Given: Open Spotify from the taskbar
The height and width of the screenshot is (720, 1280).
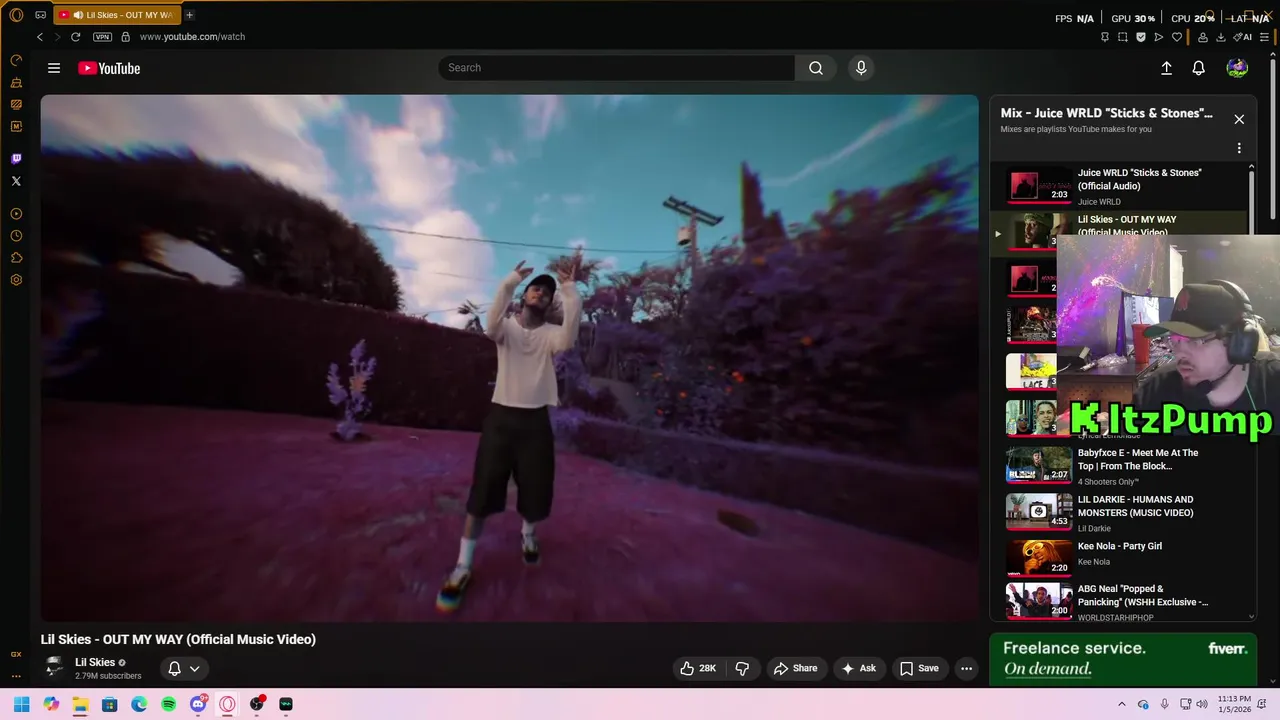Looking at the screenshot, I should coord(168,704).
